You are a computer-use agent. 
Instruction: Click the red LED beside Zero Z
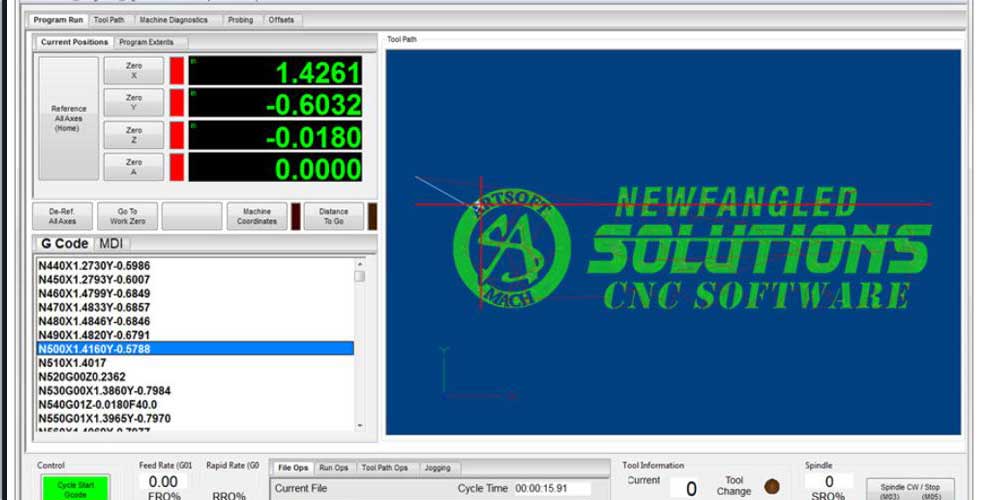(177, 135)
